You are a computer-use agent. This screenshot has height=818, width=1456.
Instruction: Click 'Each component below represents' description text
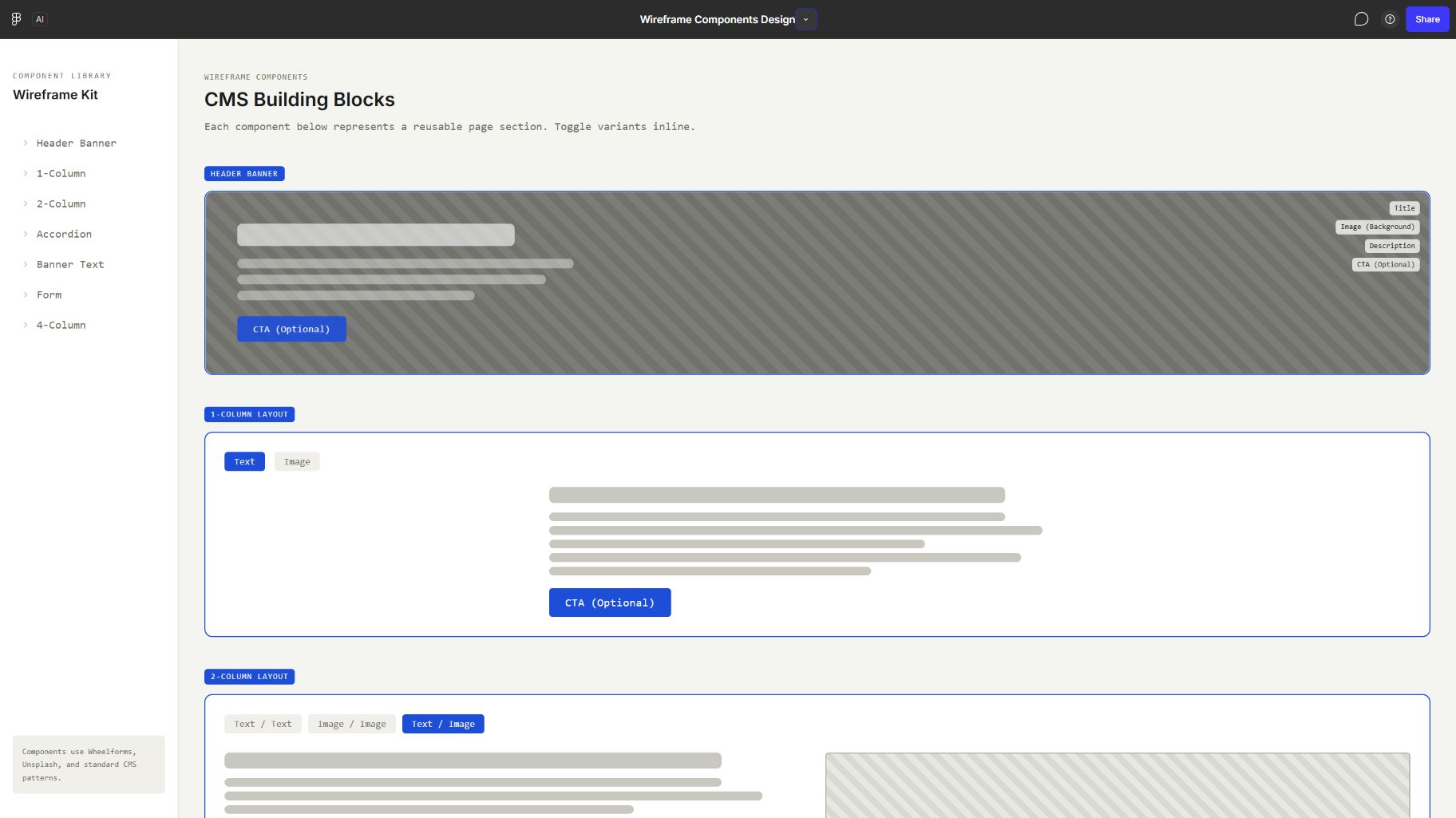(x=449, y=126)
